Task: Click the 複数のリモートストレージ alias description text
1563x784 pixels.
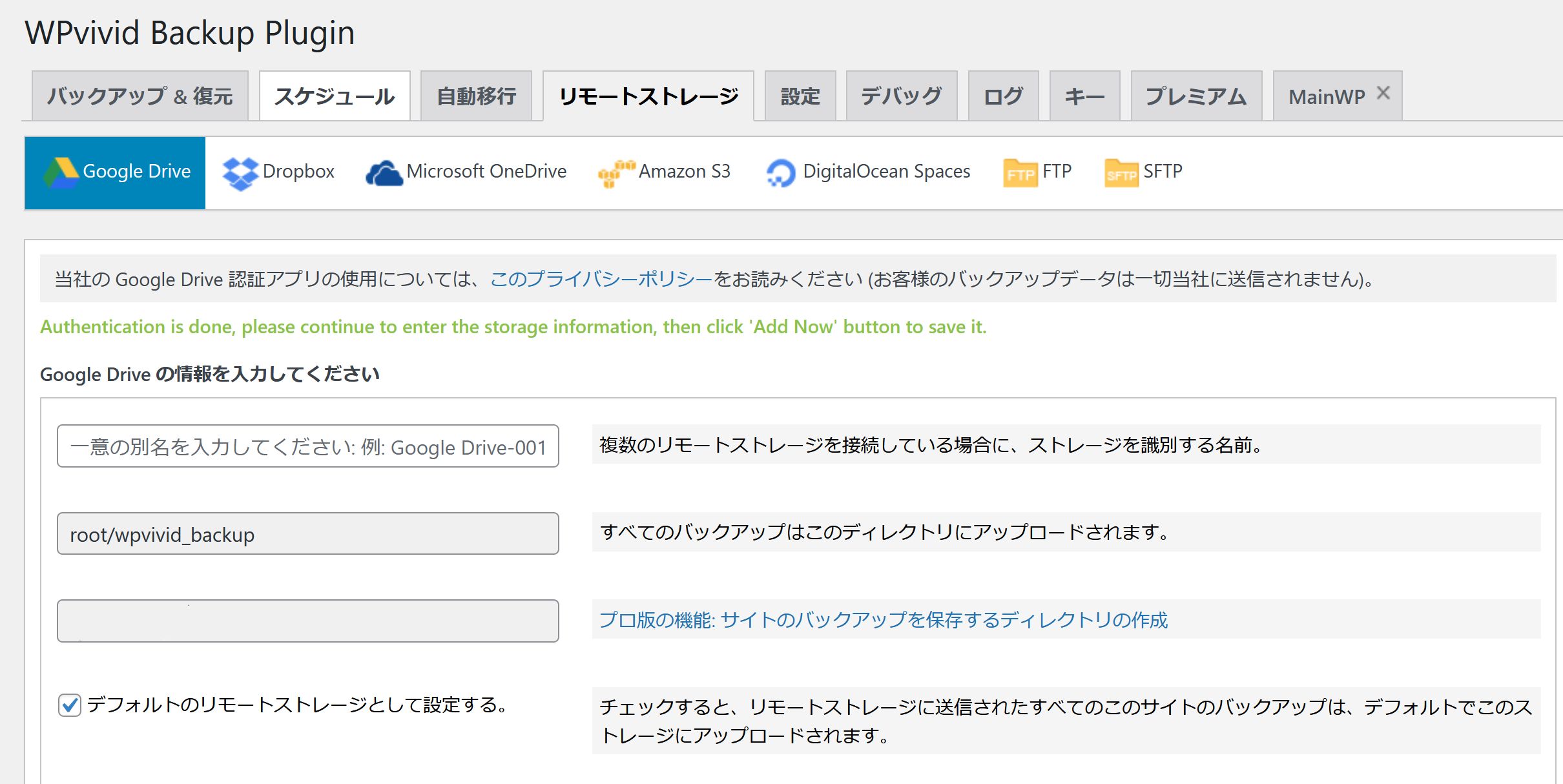Action: pos(931,445)
